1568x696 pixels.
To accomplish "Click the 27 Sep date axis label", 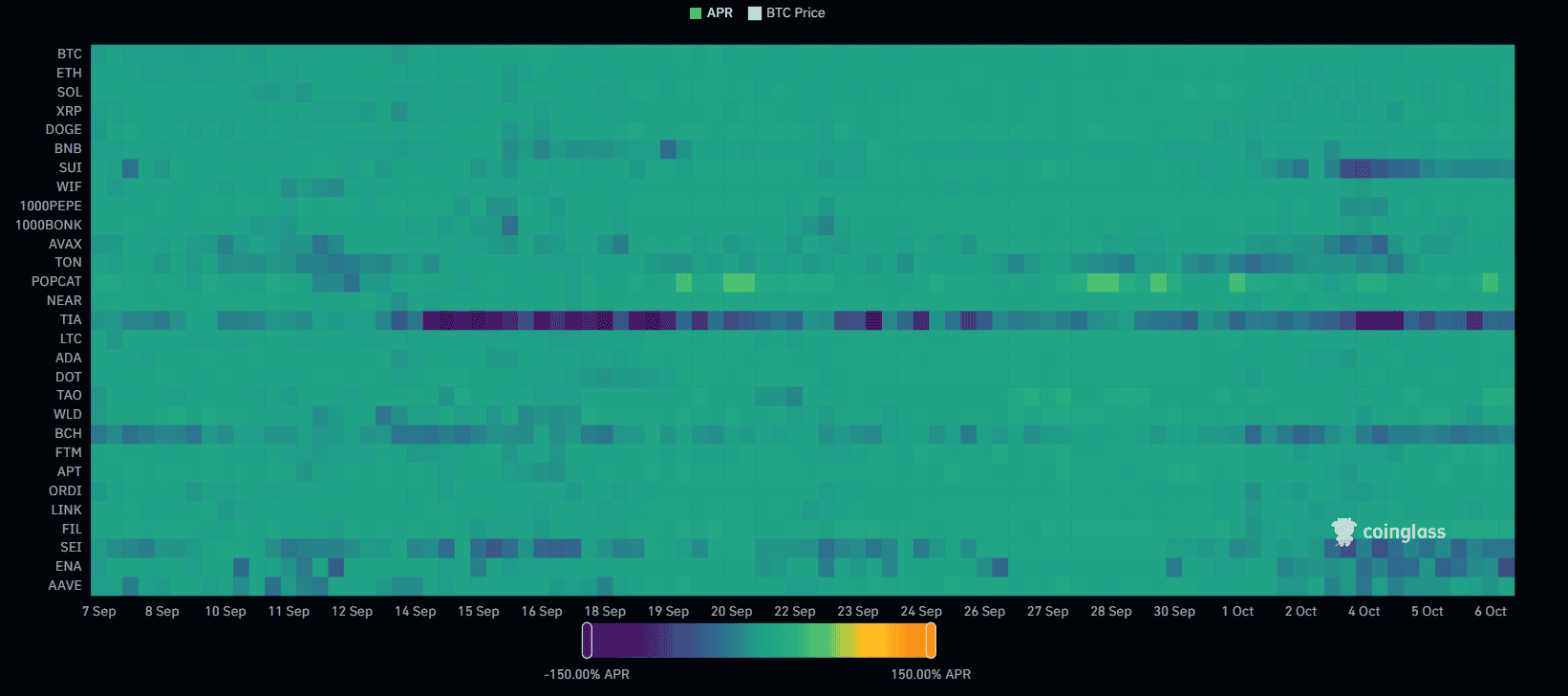I will pyautogui.click(x=1048, y=611).
